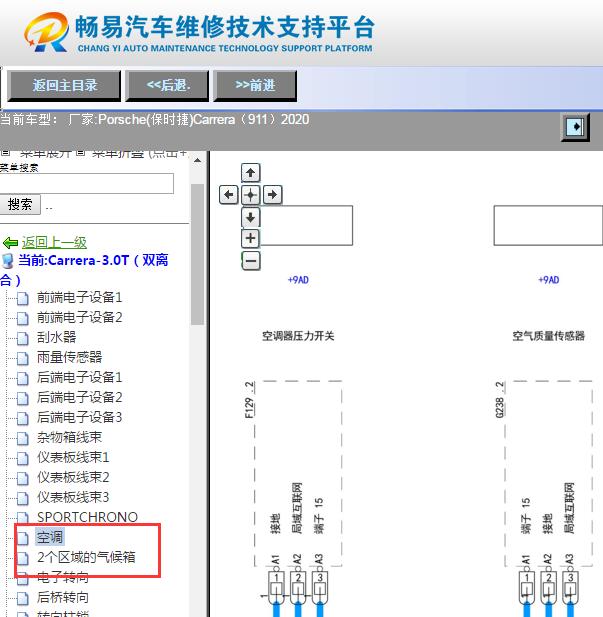
Task: Click page icon beside 后桥转向
Action: click(22, 598)
